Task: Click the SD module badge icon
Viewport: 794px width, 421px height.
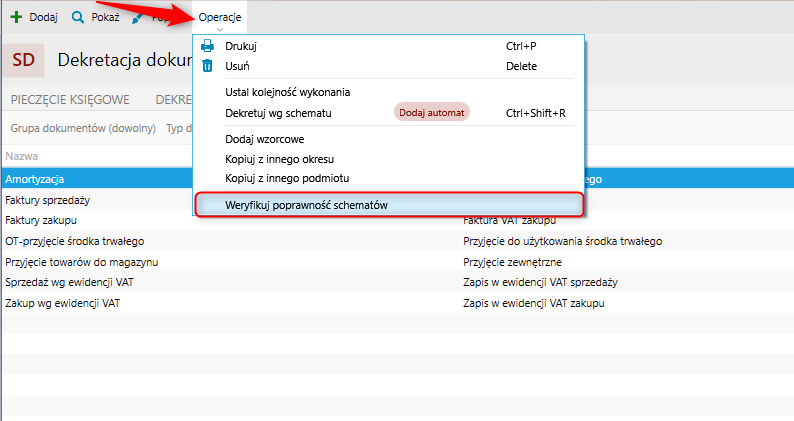Action: pyautogui.click(x=23, y=60)
